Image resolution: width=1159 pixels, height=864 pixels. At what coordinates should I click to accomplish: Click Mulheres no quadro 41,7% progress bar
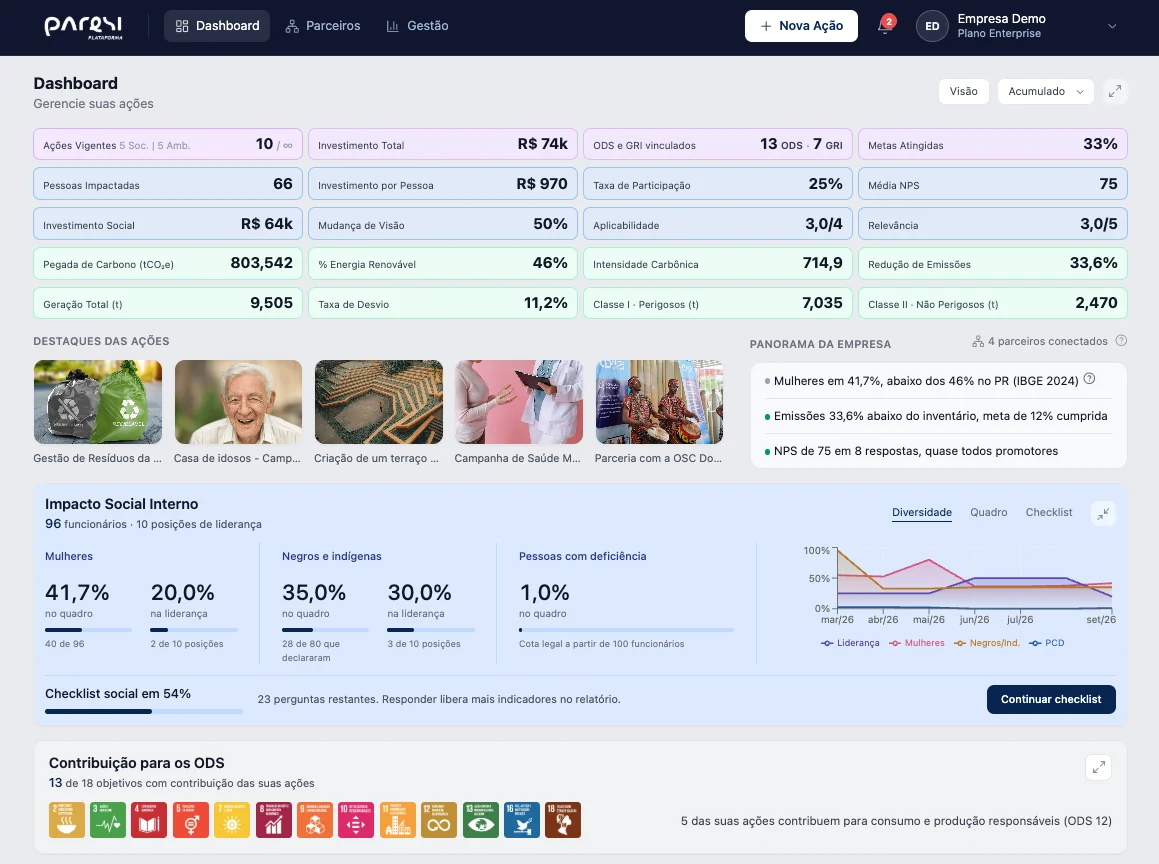click(88, 630)
